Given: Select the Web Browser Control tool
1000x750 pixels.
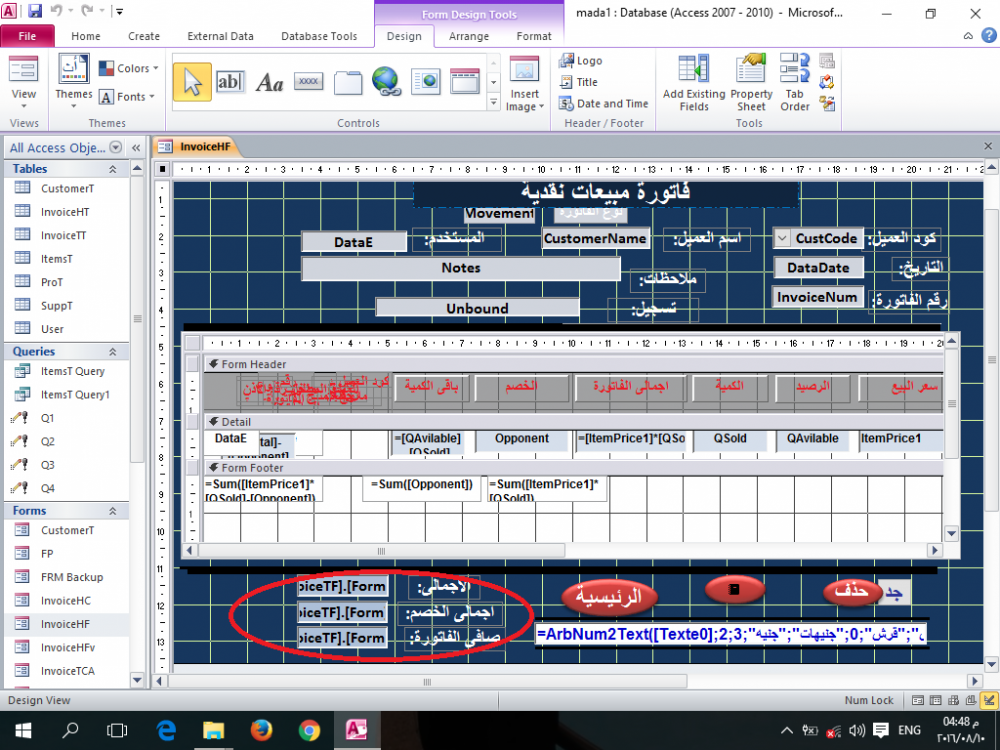Looking at the screenshot, I should click(x=425, y=82).
